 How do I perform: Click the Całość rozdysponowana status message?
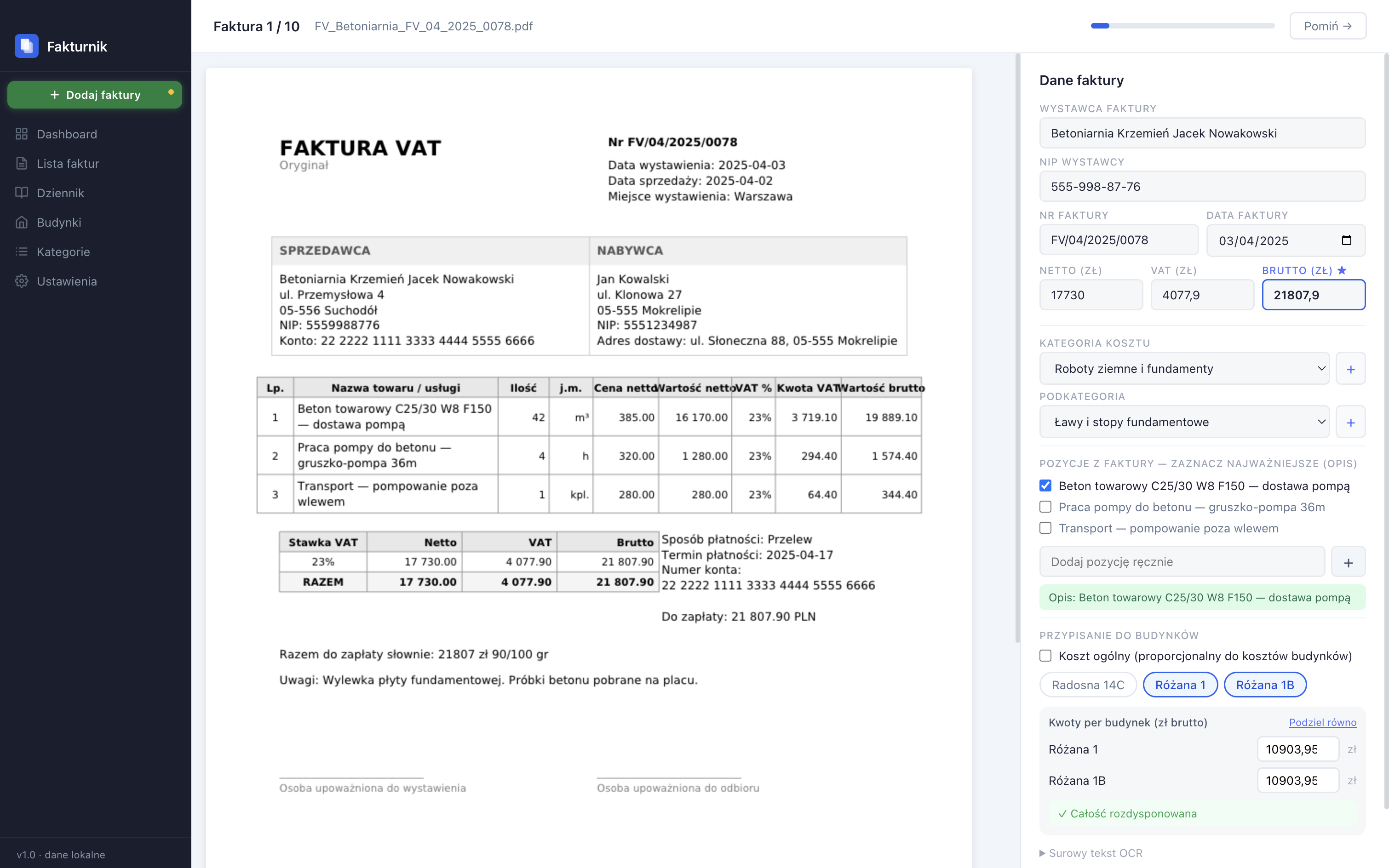coord(1202,813)
